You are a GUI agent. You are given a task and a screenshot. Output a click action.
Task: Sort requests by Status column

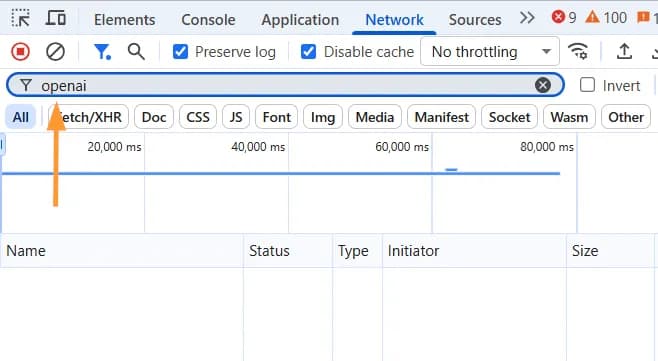[288, 251]
